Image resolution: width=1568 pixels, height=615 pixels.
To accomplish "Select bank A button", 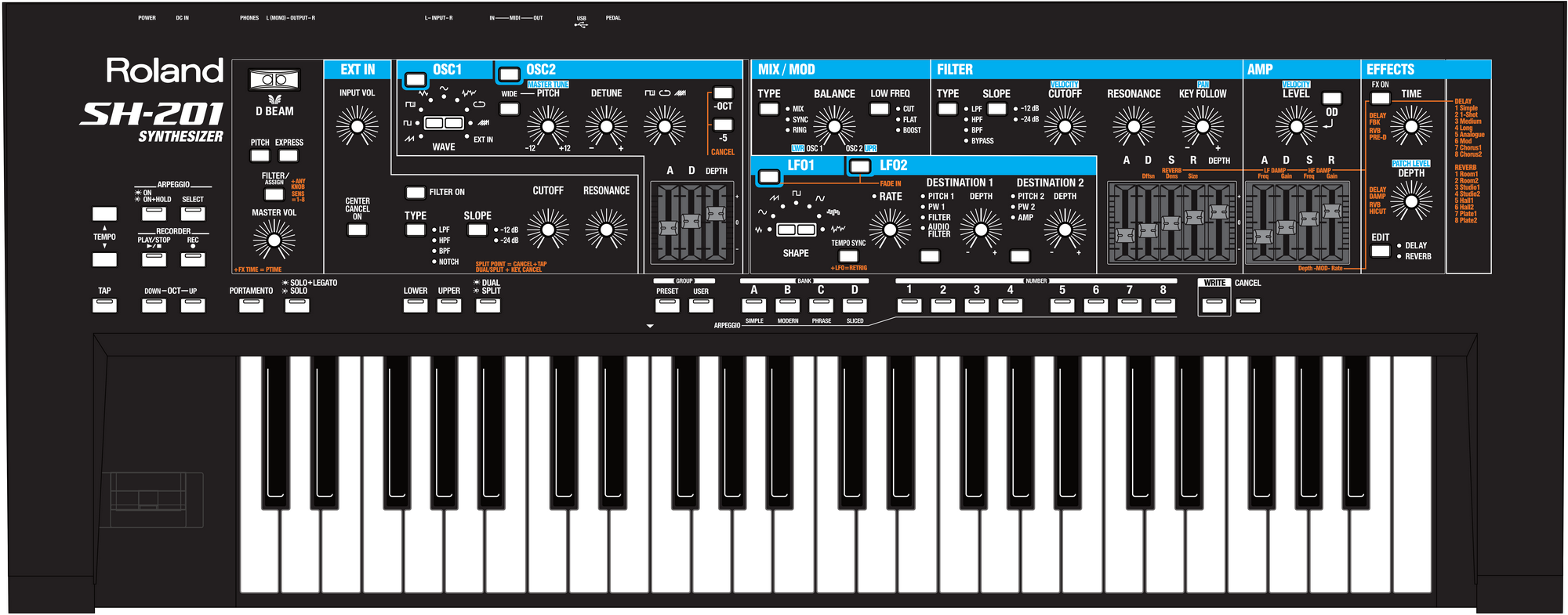I will tap(754, 305).
